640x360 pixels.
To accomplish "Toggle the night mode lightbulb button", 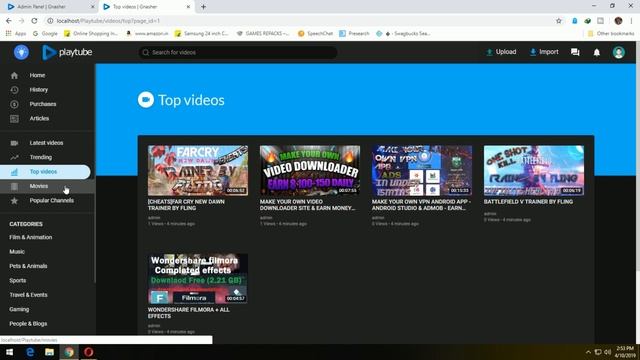I will click(21, 52).
